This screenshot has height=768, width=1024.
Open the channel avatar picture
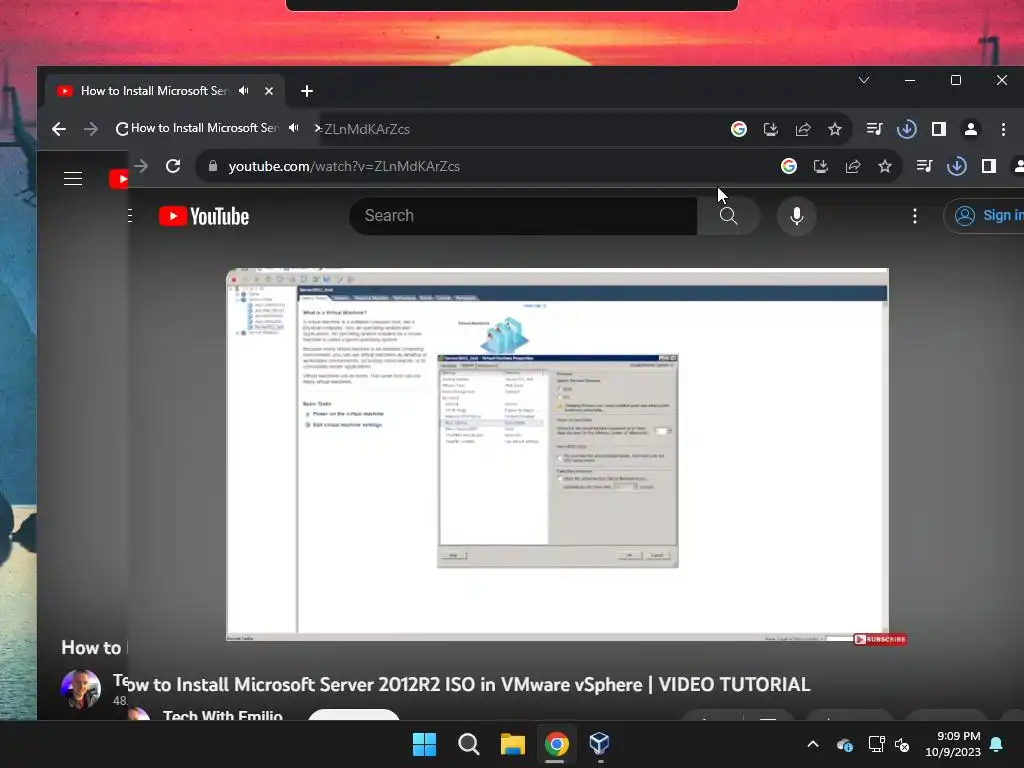click(x=81, y=689)
